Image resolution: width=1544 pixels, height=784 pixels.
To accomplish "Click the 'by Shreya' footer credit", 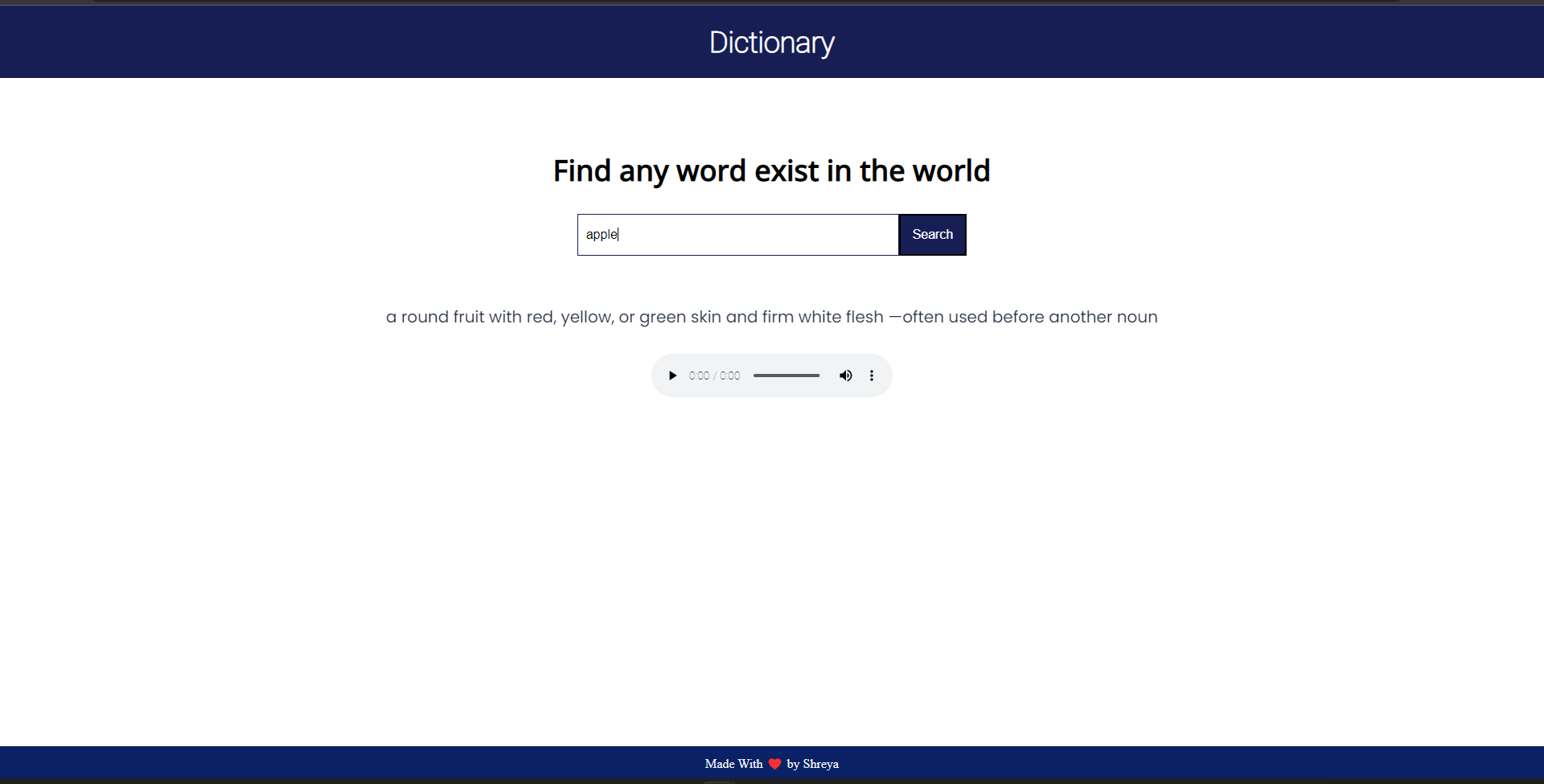I will (812, 764).
